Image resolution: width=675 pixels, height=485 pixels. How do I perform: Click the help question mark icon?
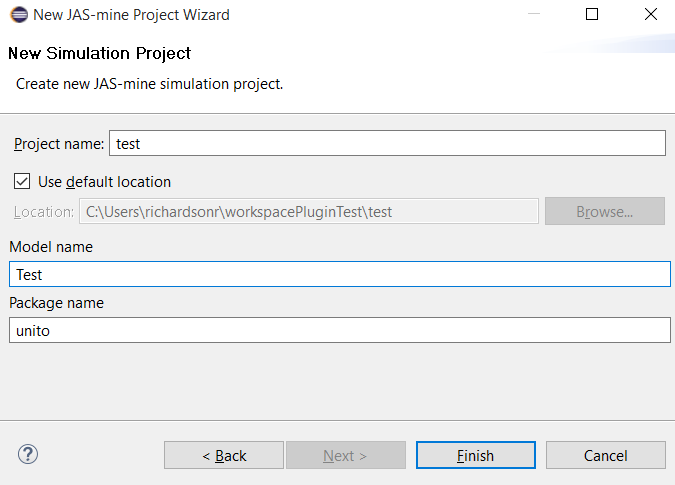(x=26, y=455)
